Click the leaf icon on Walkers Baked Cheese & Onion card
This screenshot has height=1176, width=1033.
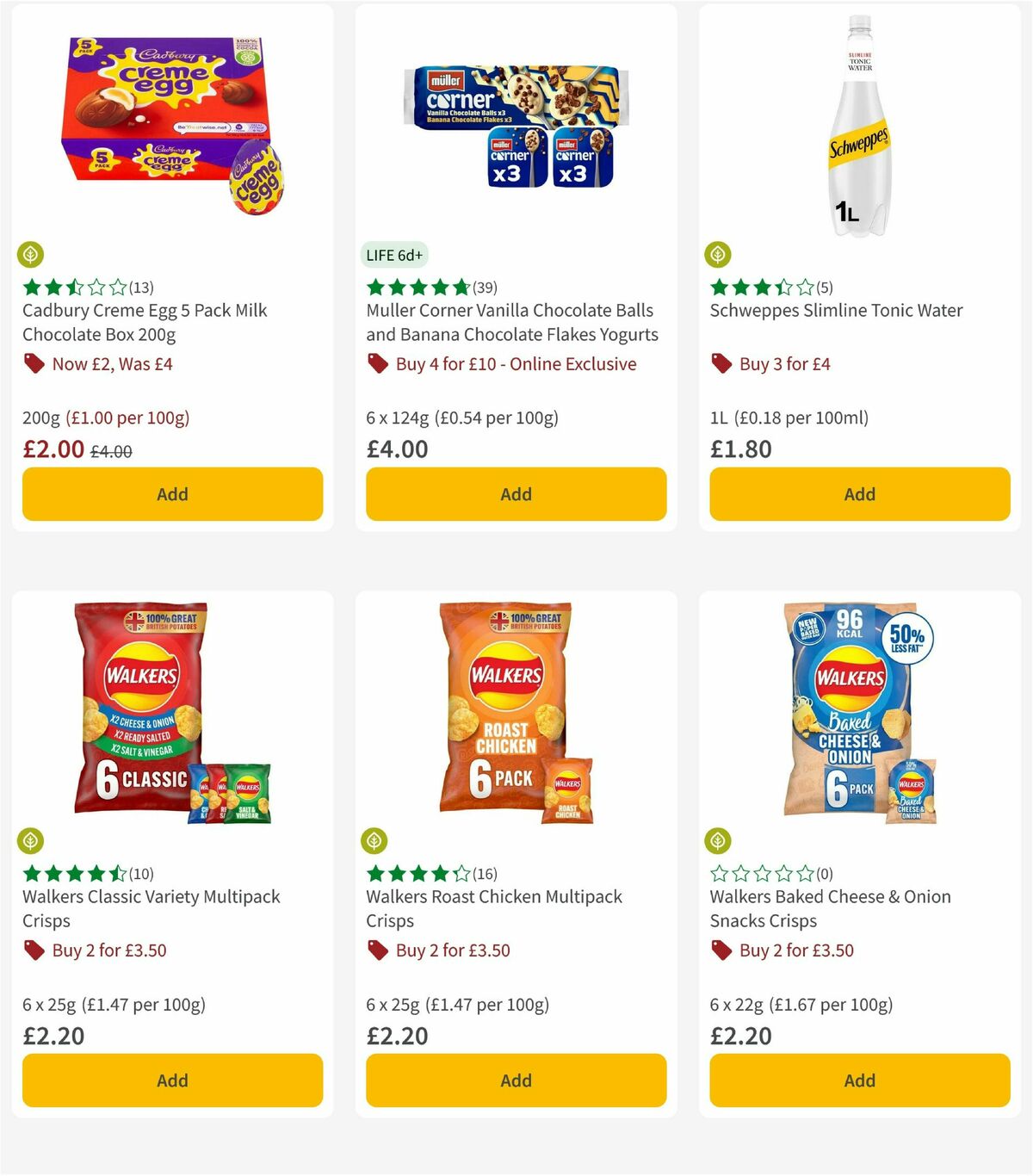[x=718, y=840]
